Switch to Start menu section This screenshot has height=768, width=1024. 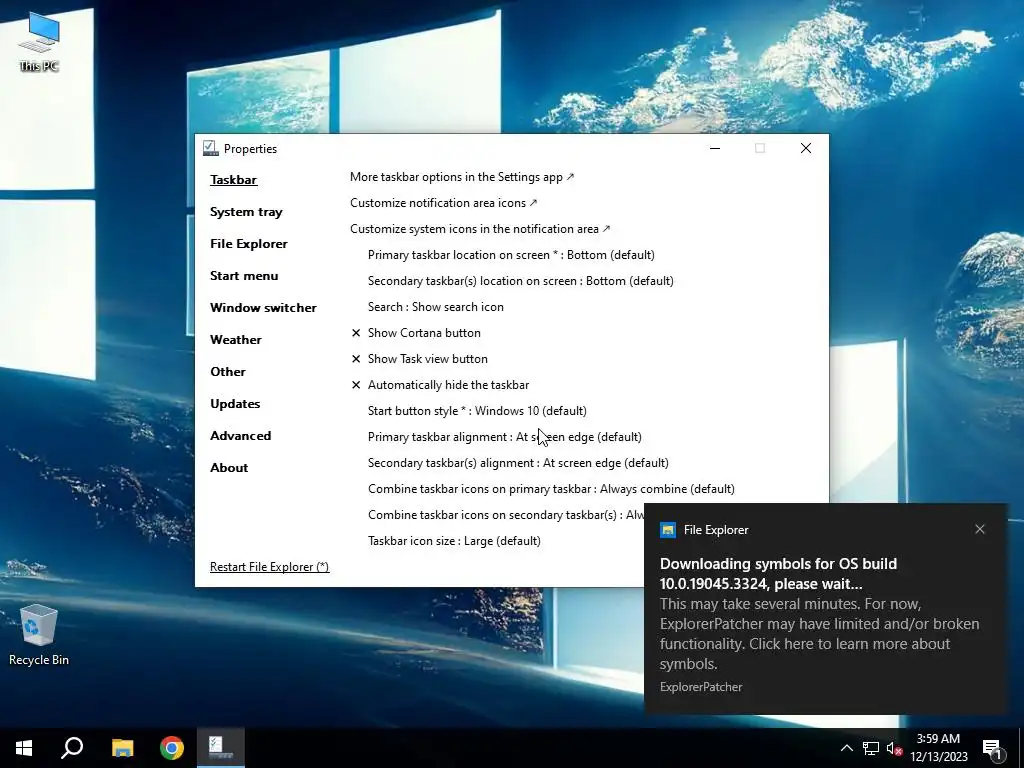244,276
